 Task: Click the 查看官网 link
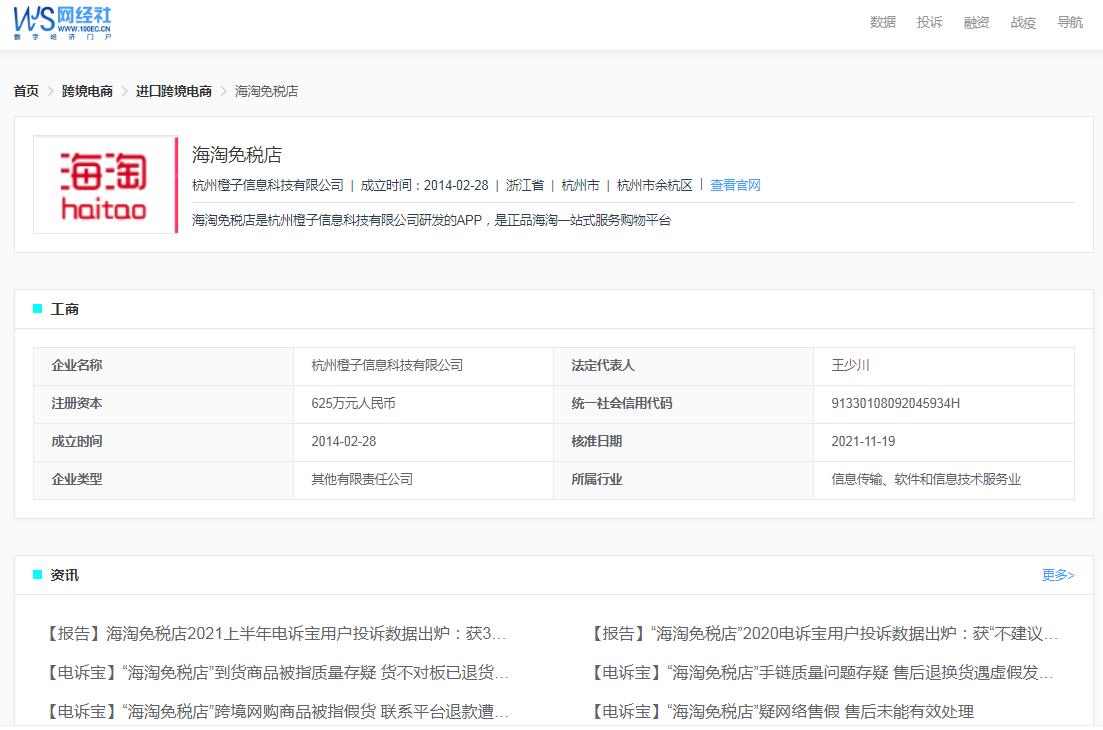735,185
